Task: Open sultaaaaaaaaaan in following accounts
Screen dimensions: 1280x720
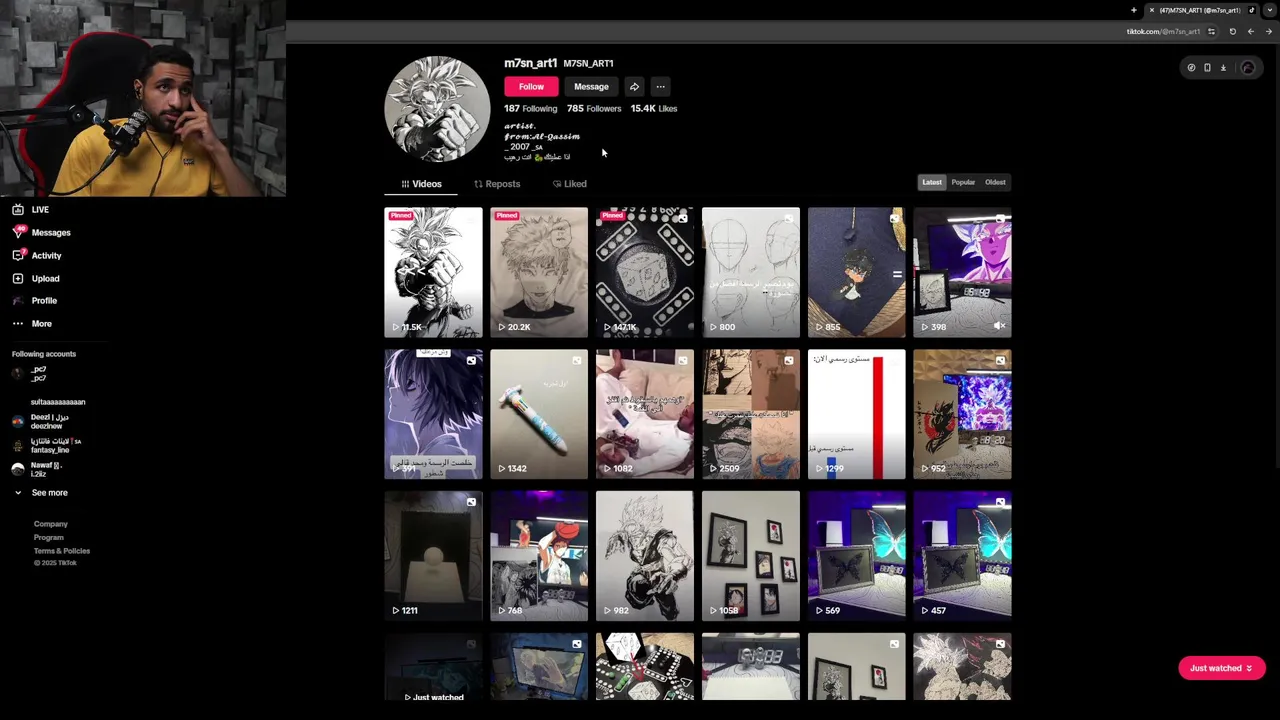Action: [58, 402]
